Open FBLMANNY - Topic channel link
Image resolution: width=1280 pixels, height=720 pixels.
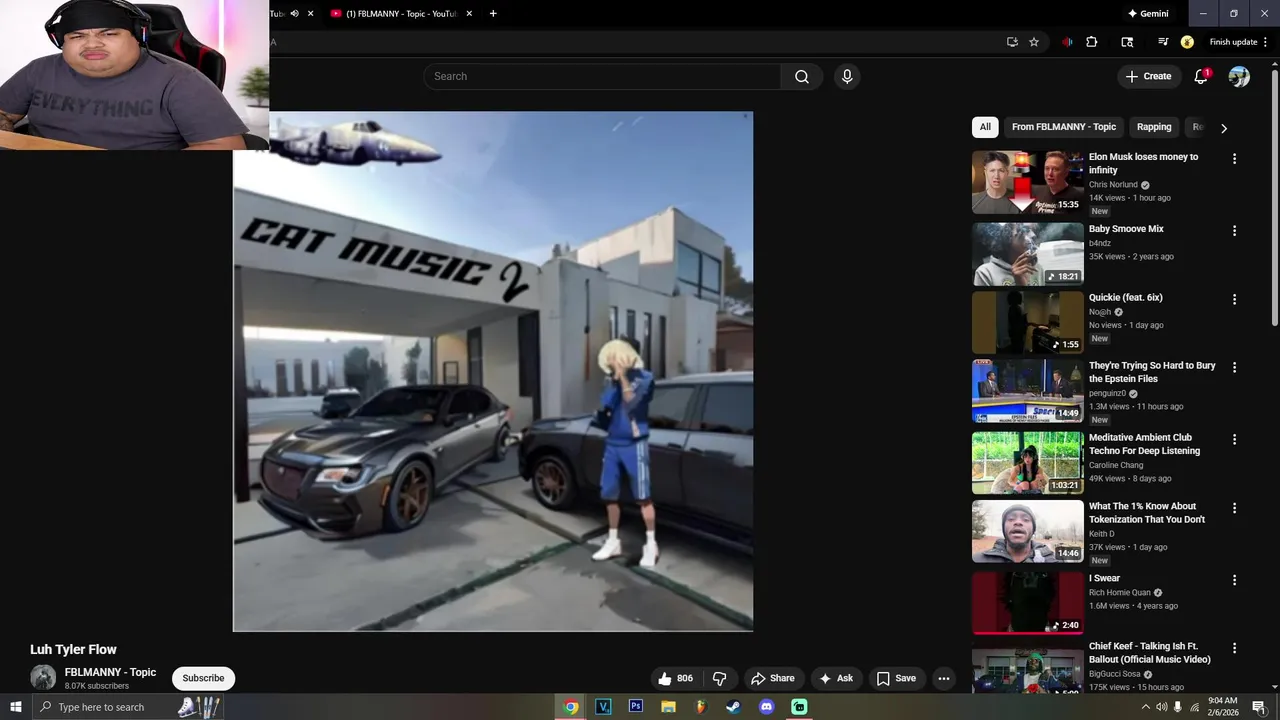point(110,672)
